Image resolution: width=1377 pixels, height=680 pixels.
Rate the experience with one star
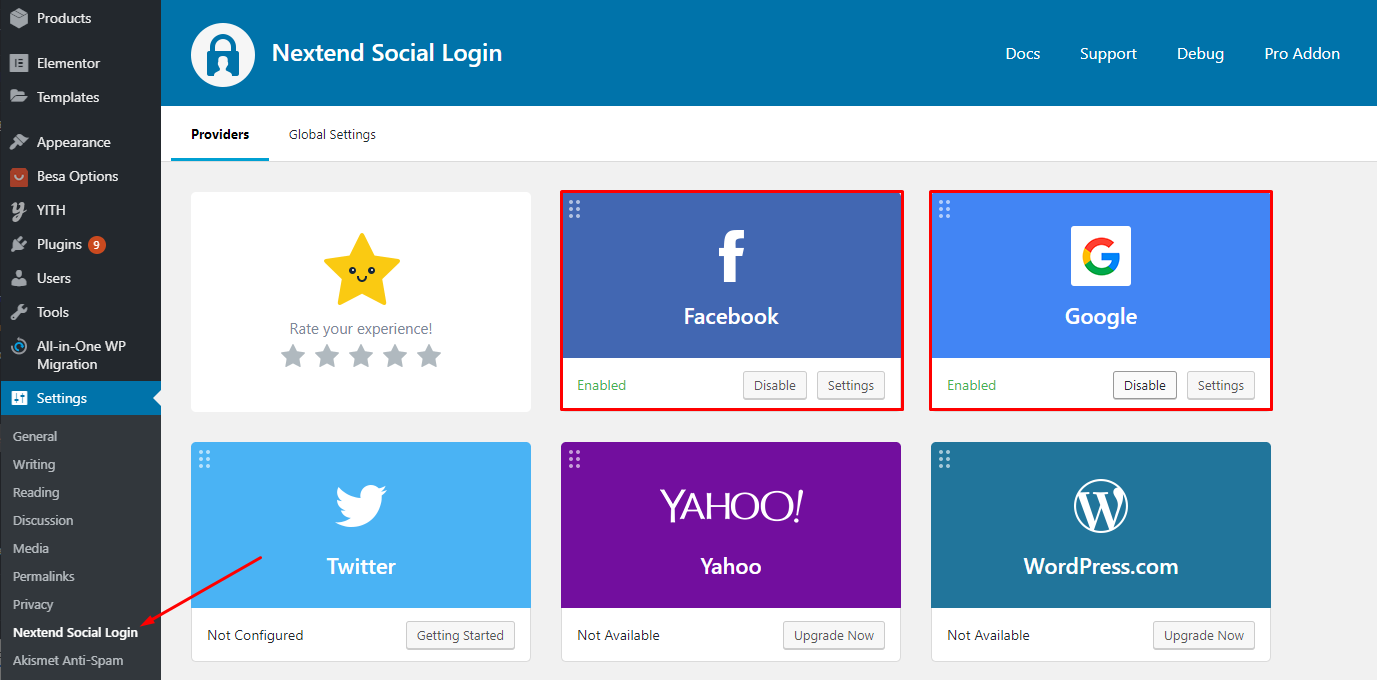click(293, 355)
